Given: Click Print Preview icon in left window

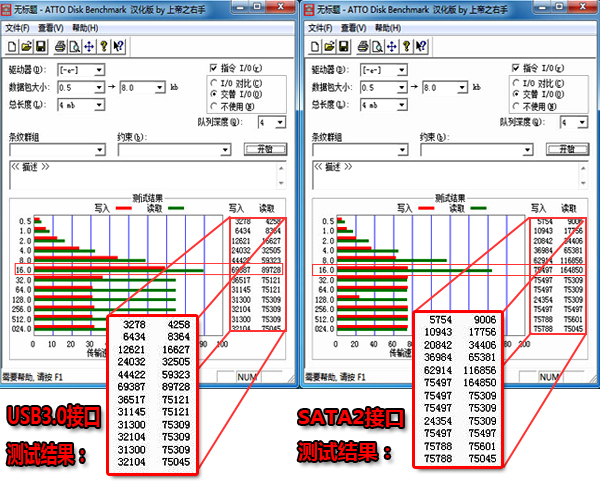Looking at the screenshot, I should [x=75, y=47].
